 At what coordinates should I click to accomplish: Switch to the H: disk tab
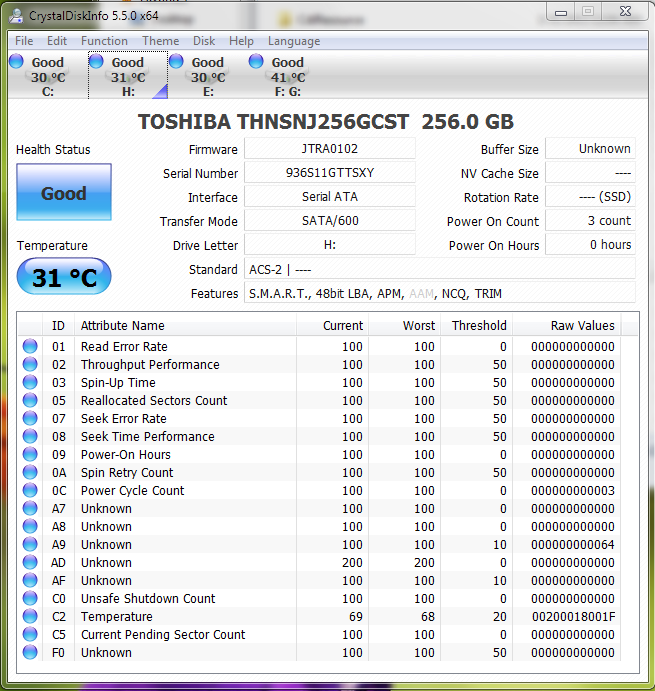click(127, 76)
